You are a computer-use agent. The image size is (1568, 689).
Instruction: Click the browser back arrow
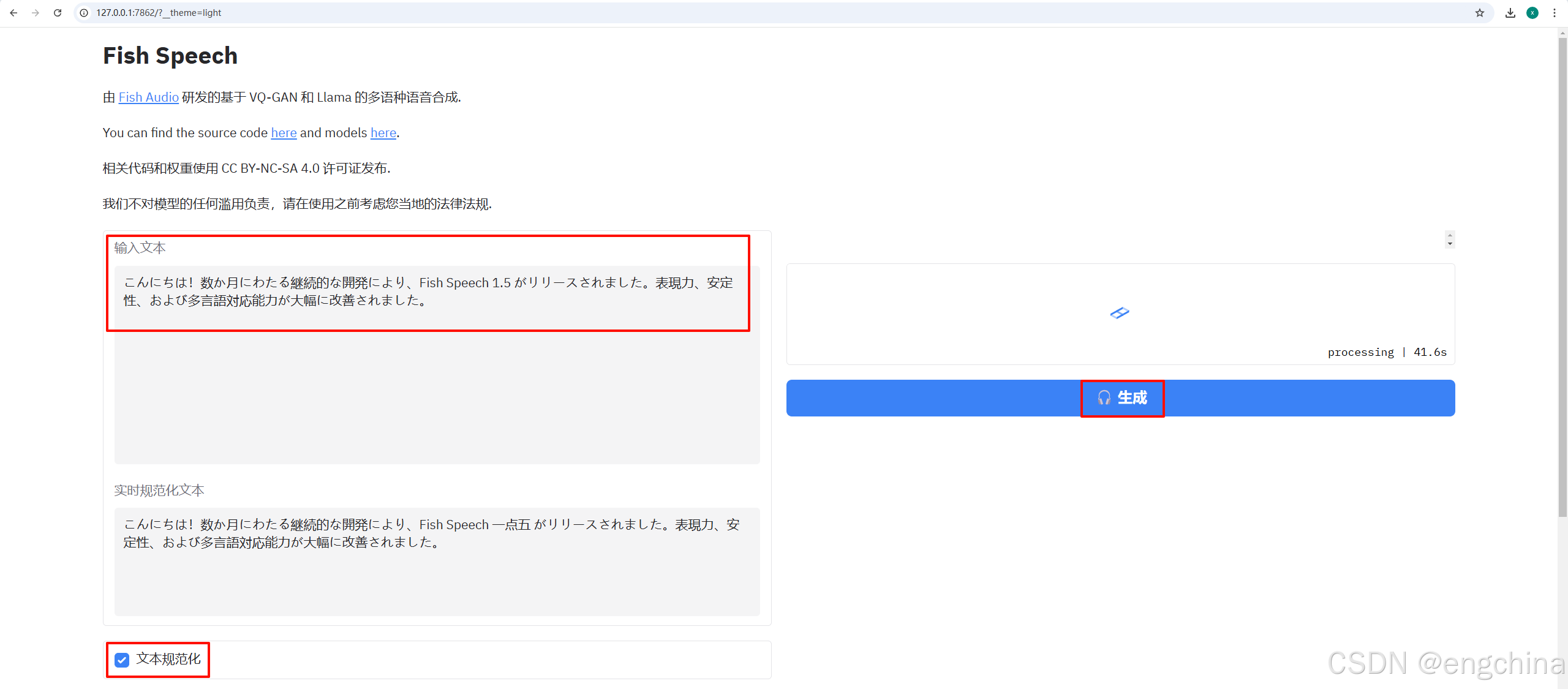point(13,13)
